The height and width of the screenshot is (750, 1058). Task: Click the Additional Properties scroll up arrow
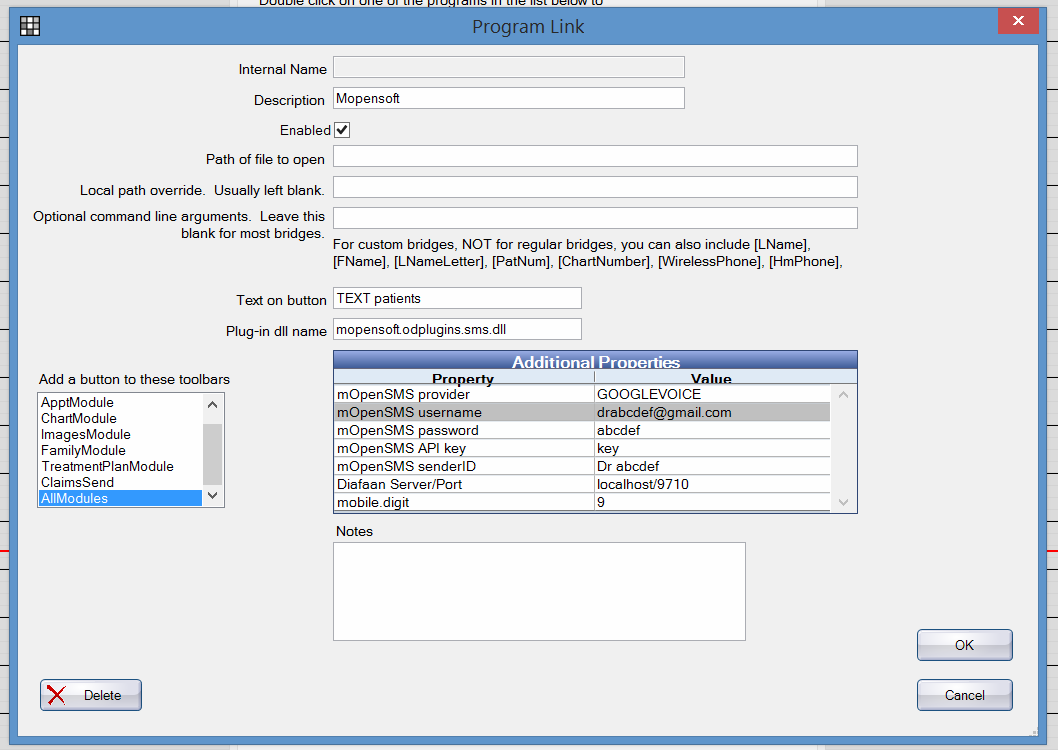coord(843,395)
